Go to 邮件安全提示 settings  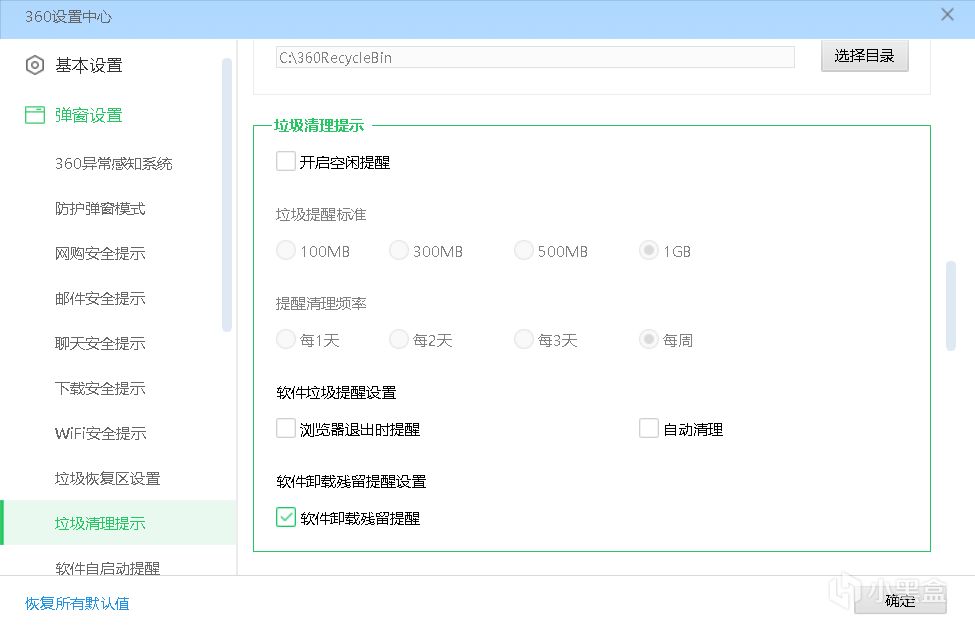(100, 299)
